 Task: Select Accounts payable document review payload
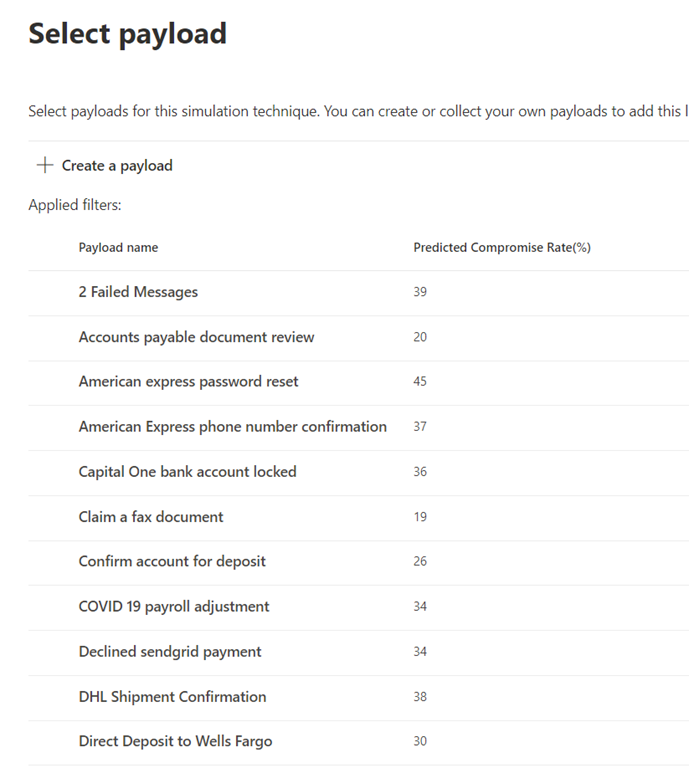click(196, 337)
